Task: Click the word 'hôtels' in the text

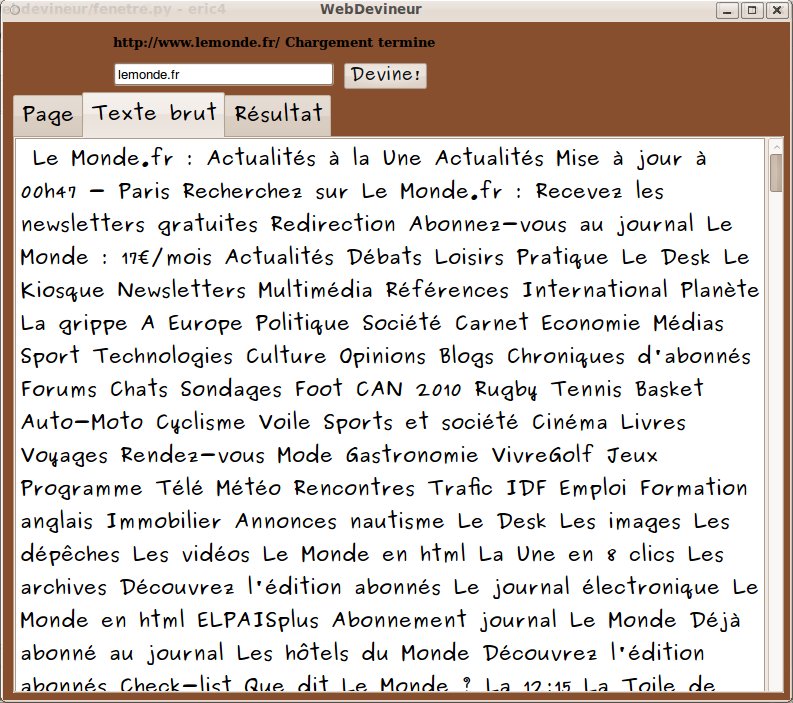Action: [317, 652]
